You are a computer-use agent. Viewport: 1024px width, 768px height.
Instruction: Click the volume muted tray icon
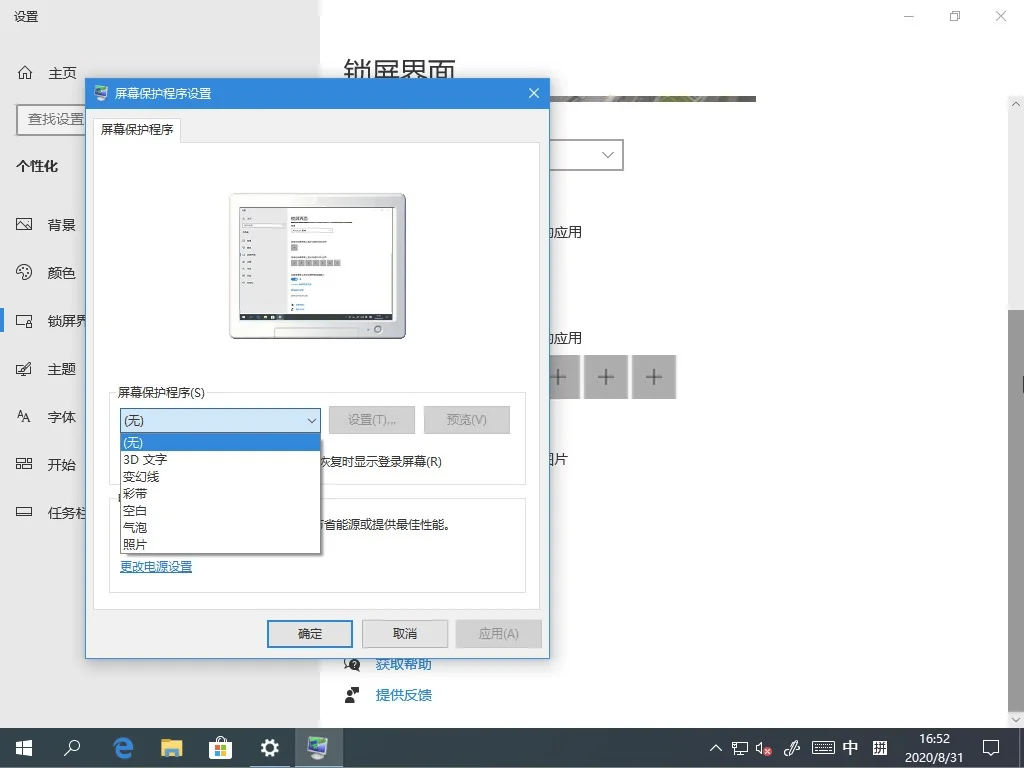click(765, 747)
